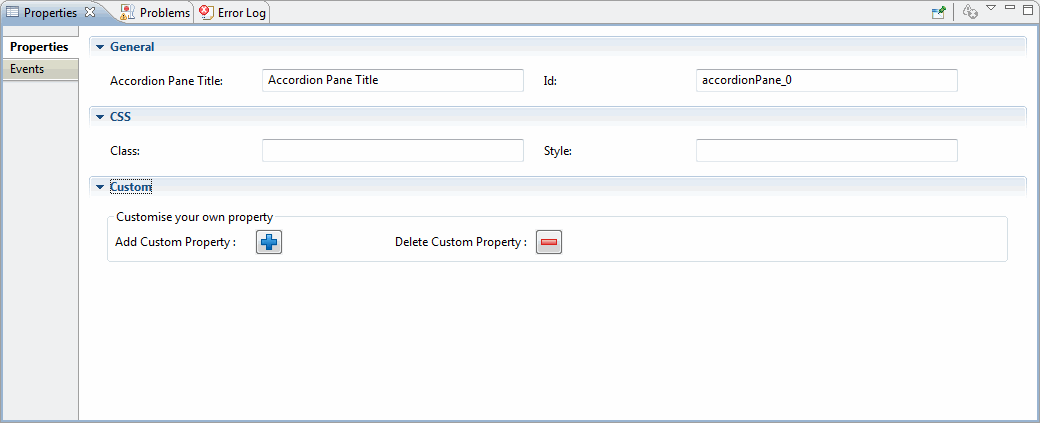Screen dimensions: 1040x423
Task: Click the Problems tab icon
Action: click(128, 12)
